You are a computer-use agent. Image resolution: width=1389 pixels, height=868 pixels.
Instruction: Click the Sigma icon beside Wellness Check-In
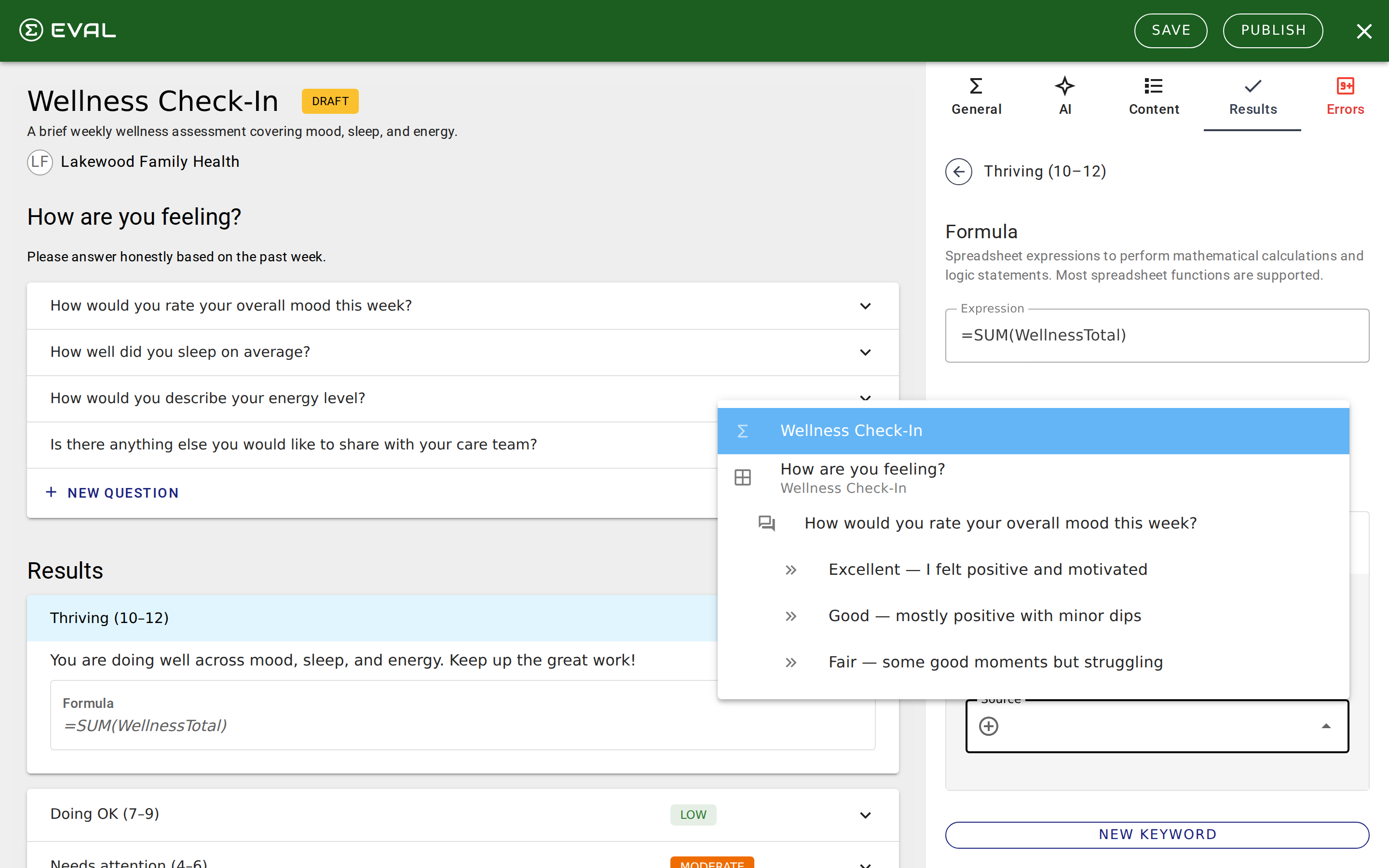[742, 431]
